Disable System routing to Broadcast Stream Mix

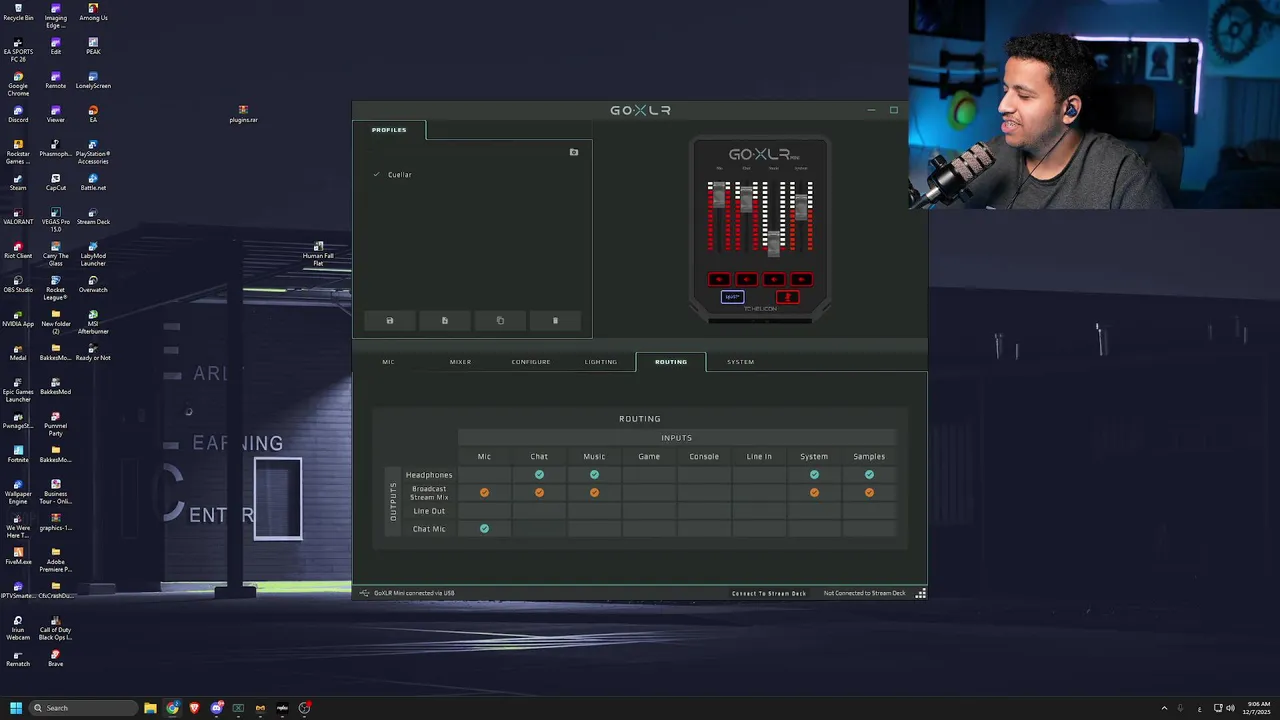click(x=814, y=493)
